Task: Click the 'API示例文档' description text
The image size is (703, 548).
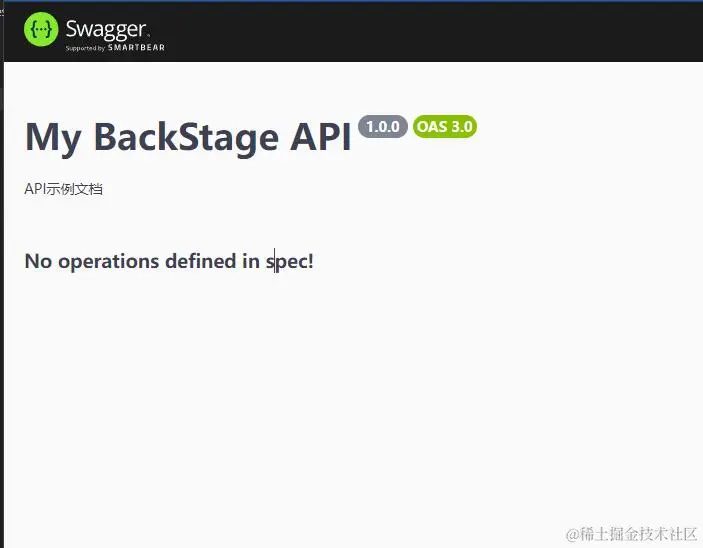Action: click(x=63, y=189)
